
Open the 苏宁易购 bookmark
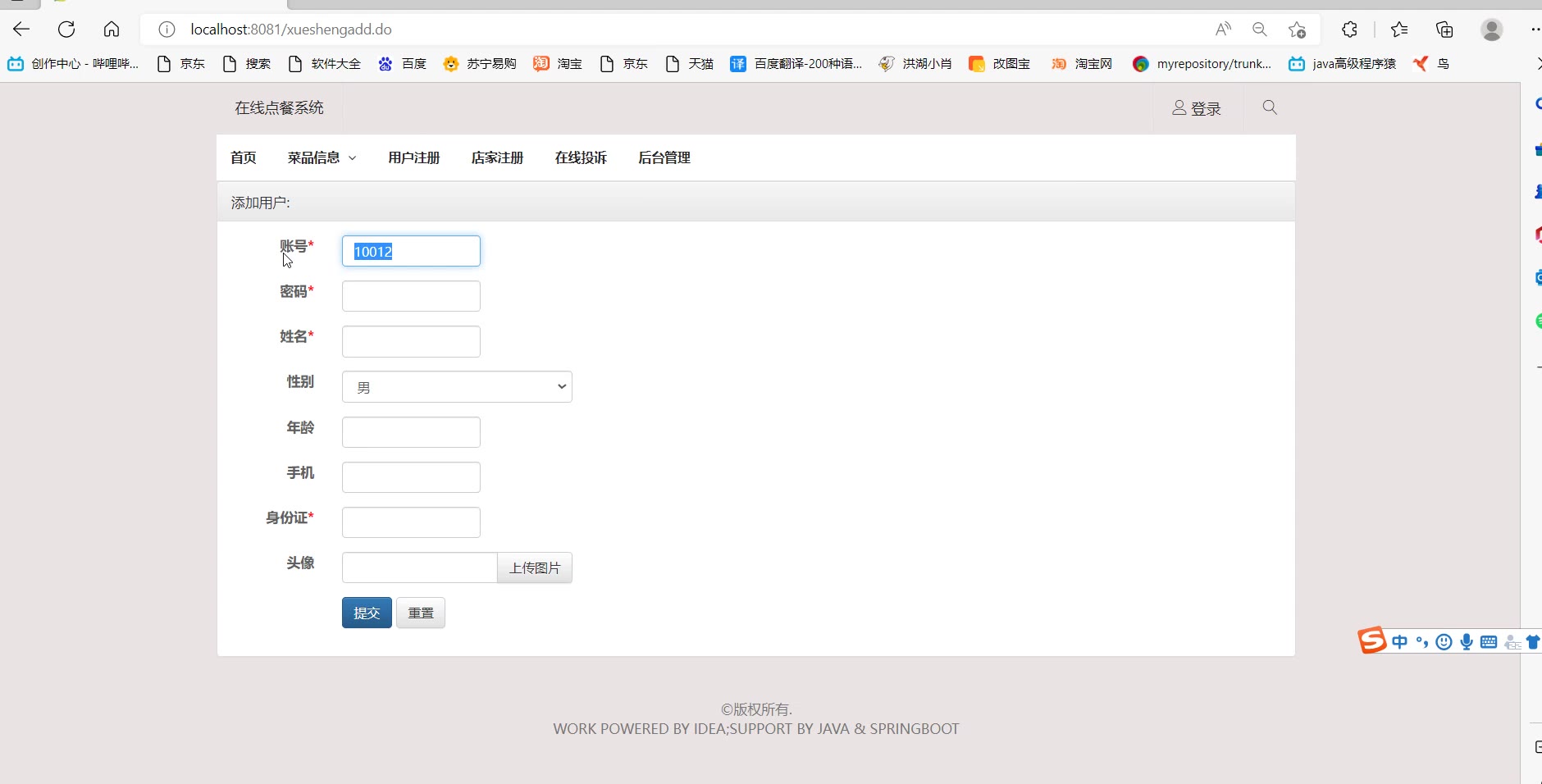point(480,64)
